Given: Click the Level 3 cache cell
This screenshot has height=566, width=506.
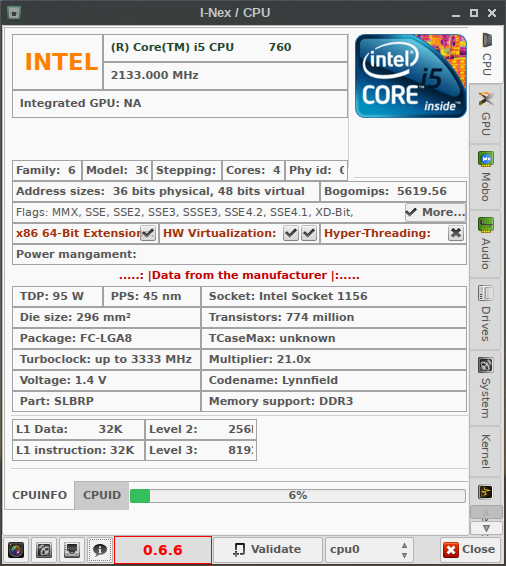Looking at the screenshot, I should click(x=201, y=450).
